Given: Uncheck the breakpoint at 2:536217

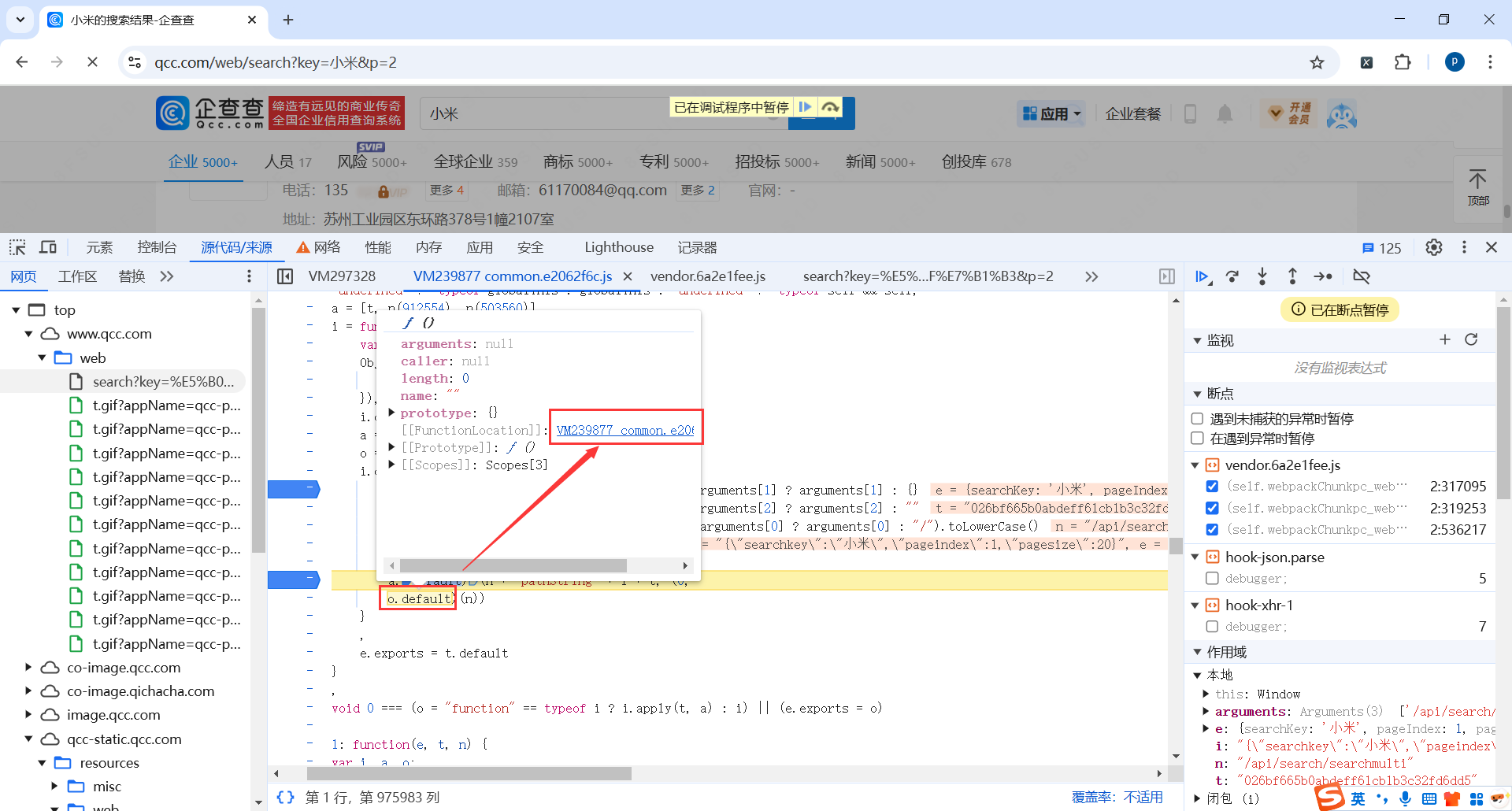Looking at the screenshot, I should click(1212, 529).
